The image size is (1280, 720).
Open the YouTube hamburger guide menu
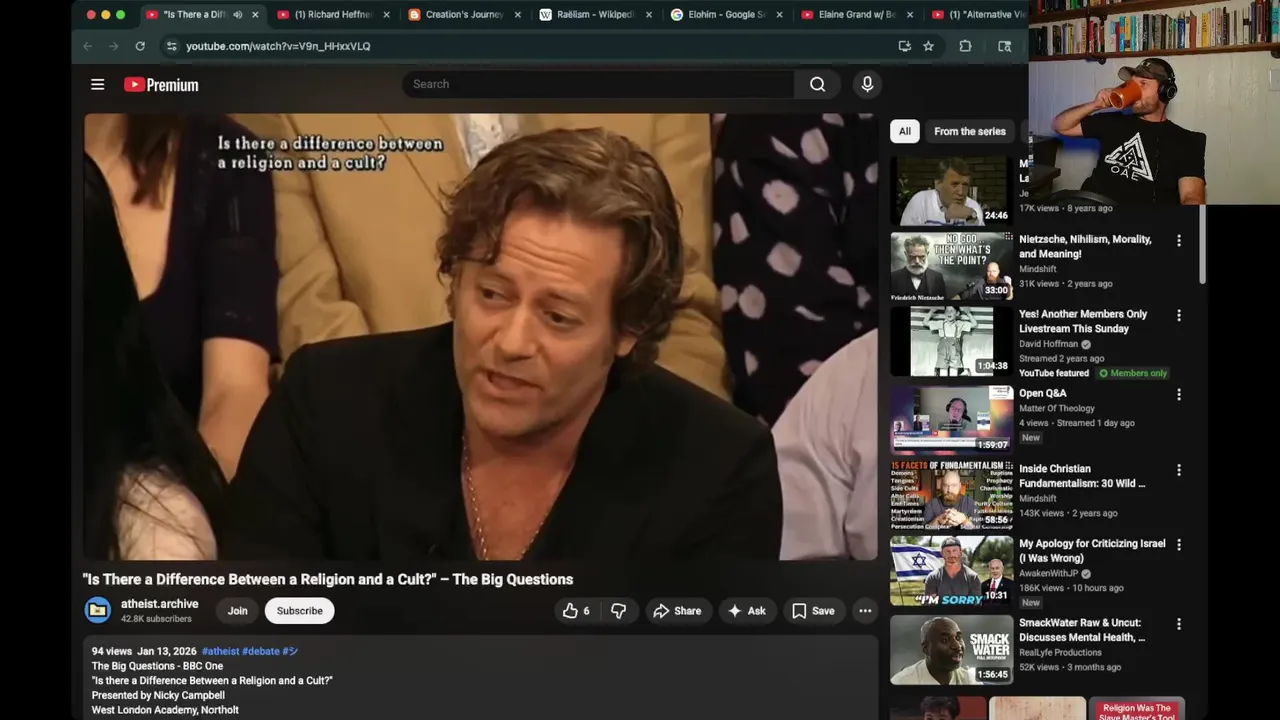[97, 85]
